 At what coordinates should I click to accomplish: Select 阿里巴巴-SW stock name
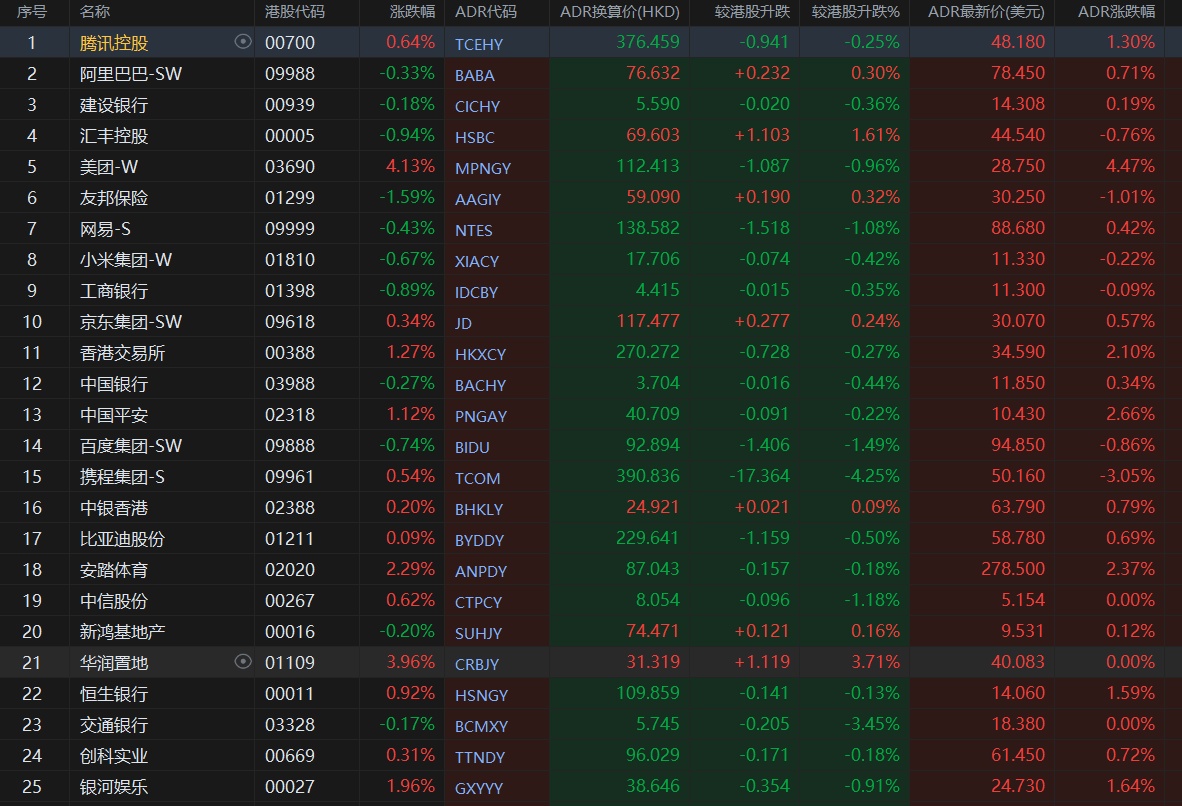click(x=131, y=73)
